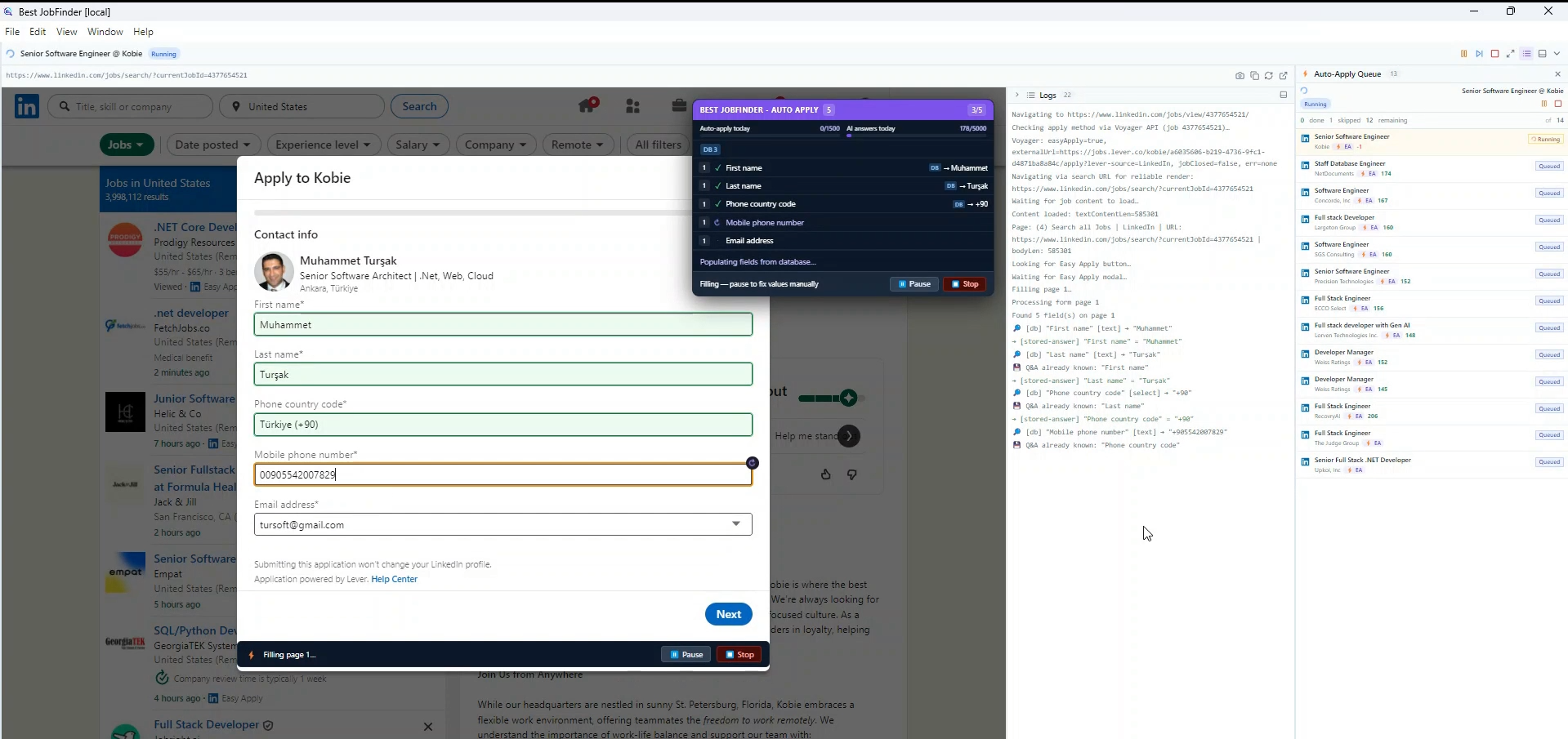Click the application progress bar under Apply to Kobie
This screenshot has height=739, width=1568.
[x=472, y=212]
